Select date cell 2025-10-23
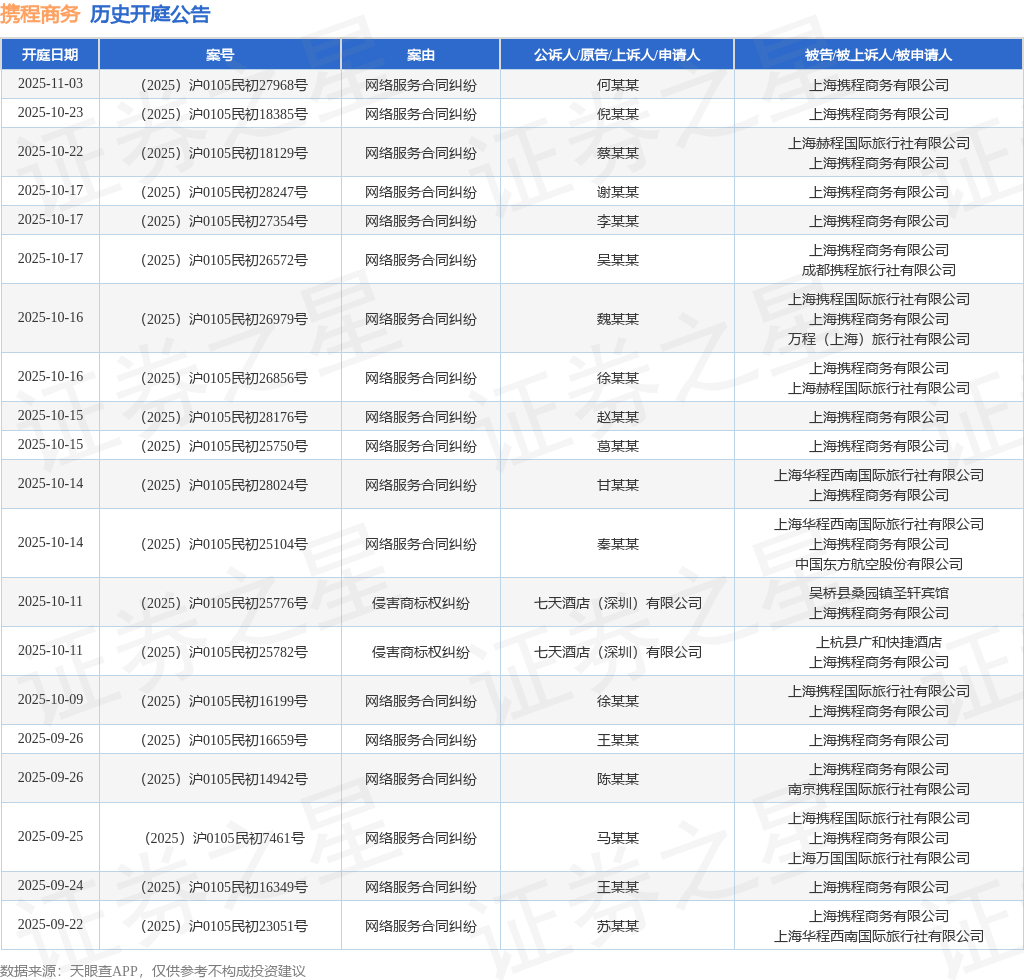The image size is (1024, 980). pos(50,113)
